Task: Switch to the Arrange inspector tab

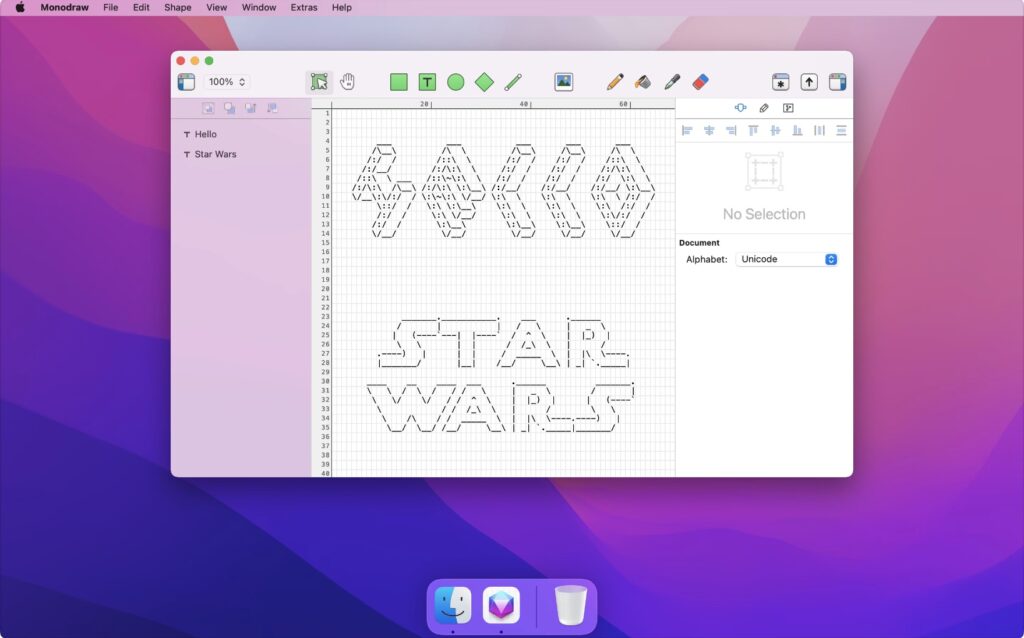Action: click(x=740, y=107)
